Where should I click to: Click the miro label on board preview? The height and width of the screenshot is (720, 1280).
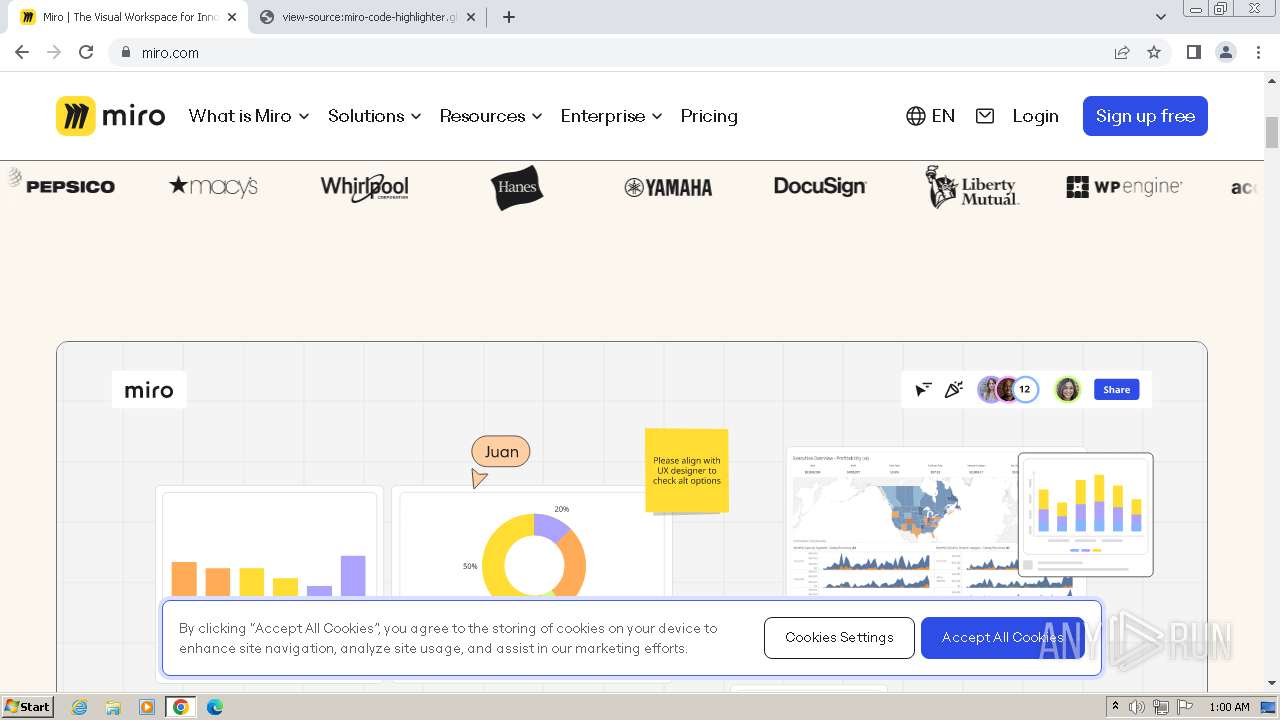point(149,390)
